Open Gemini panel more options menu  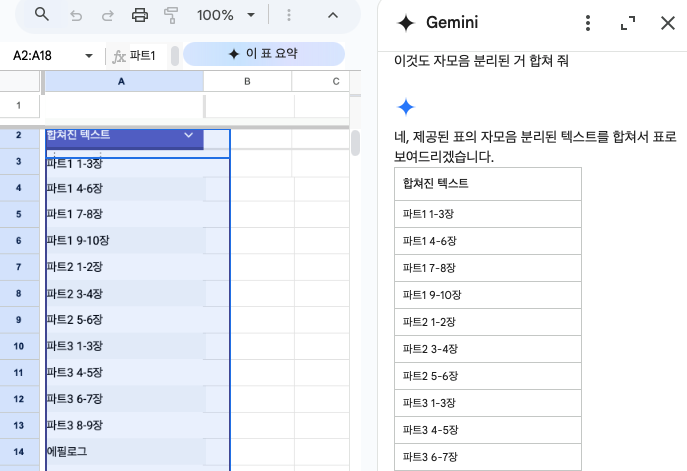[588, 23]
